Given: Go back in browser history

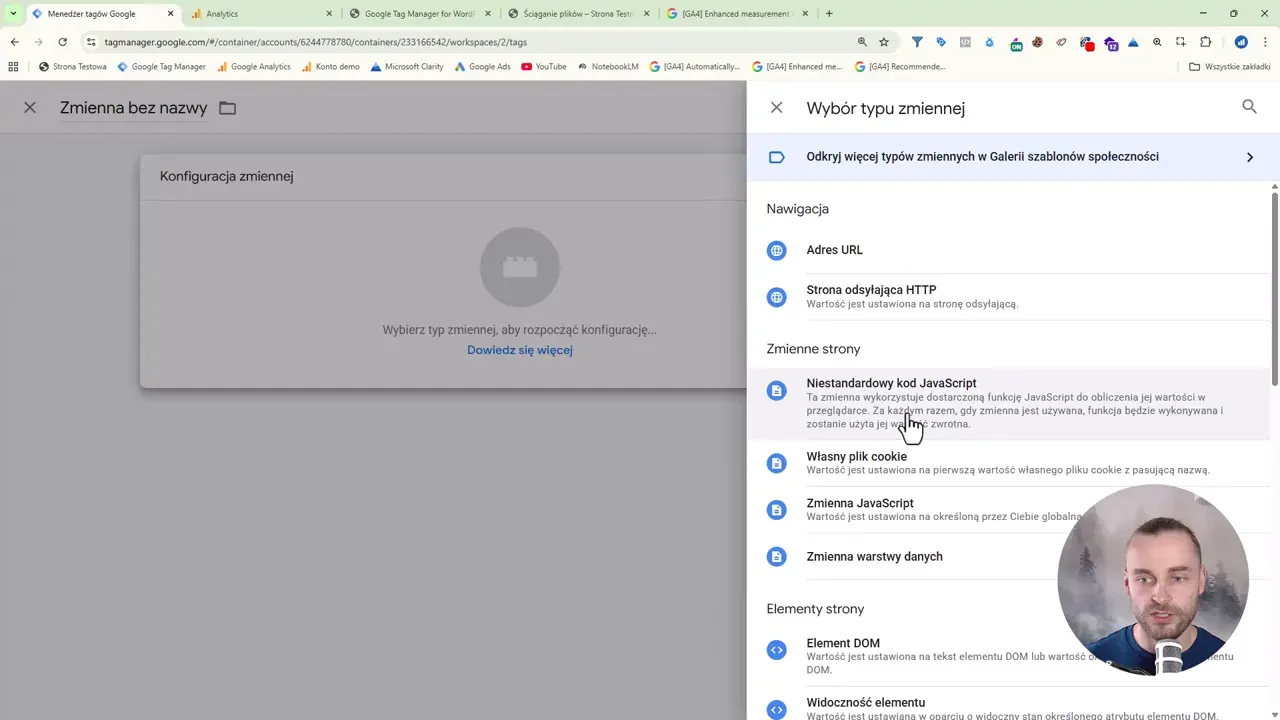Looking at the screenshot, I should click(x=14, y=42).
